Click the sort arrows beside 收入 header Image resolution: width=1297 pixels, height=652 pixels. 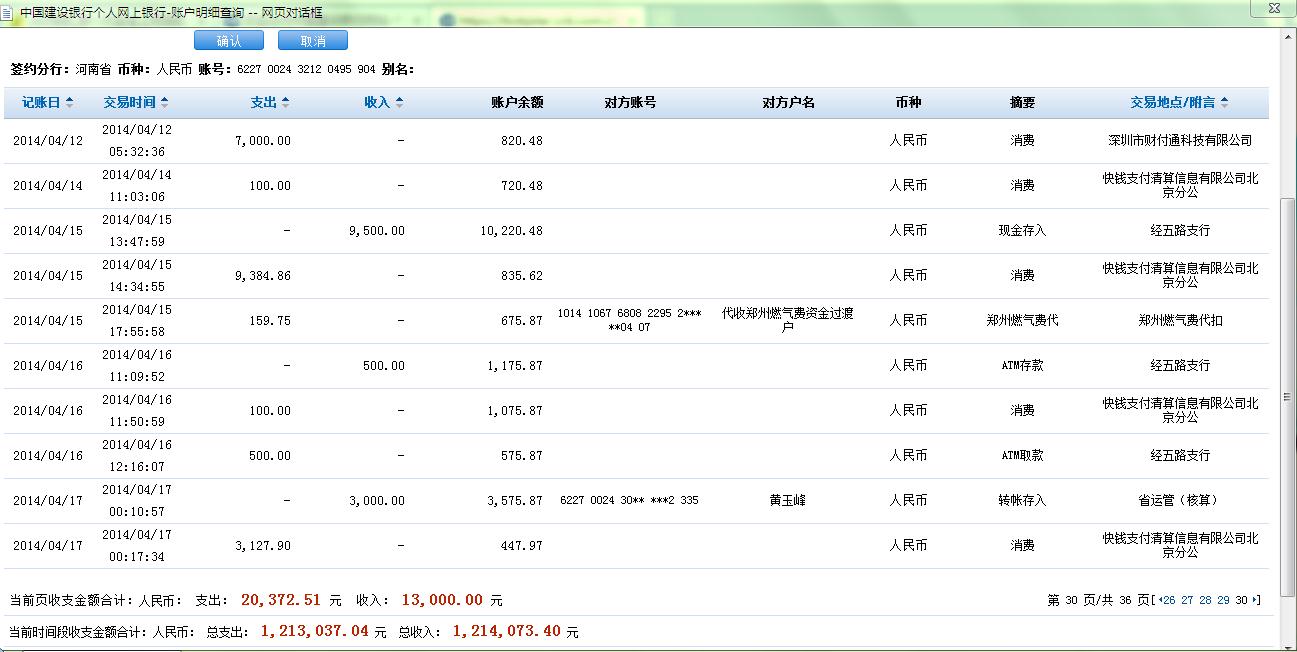[x=399, y=103]
